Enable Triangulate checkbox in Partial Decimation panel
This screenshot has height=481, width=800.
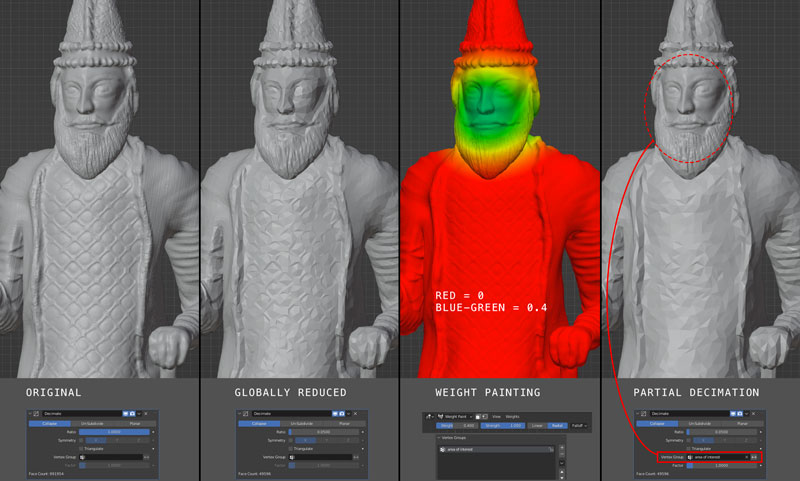coord(688,448)
